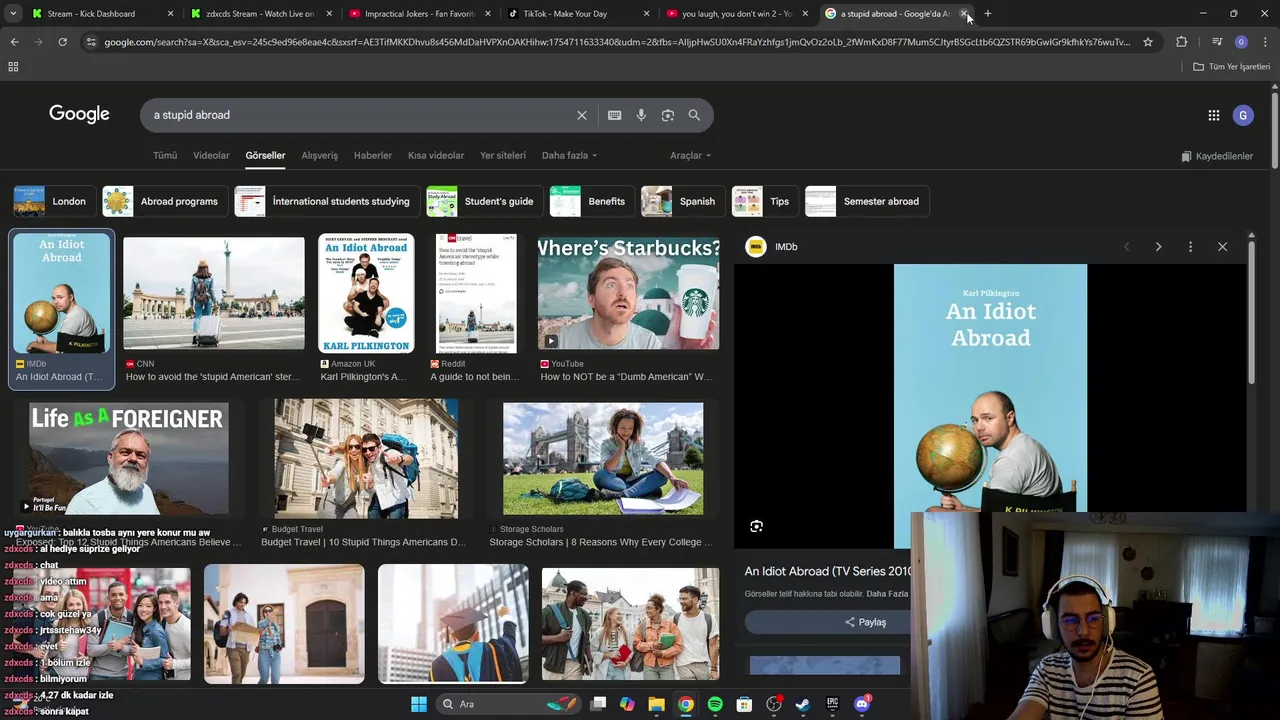Select the Benefits filter chip

click(x=591, y=201)
